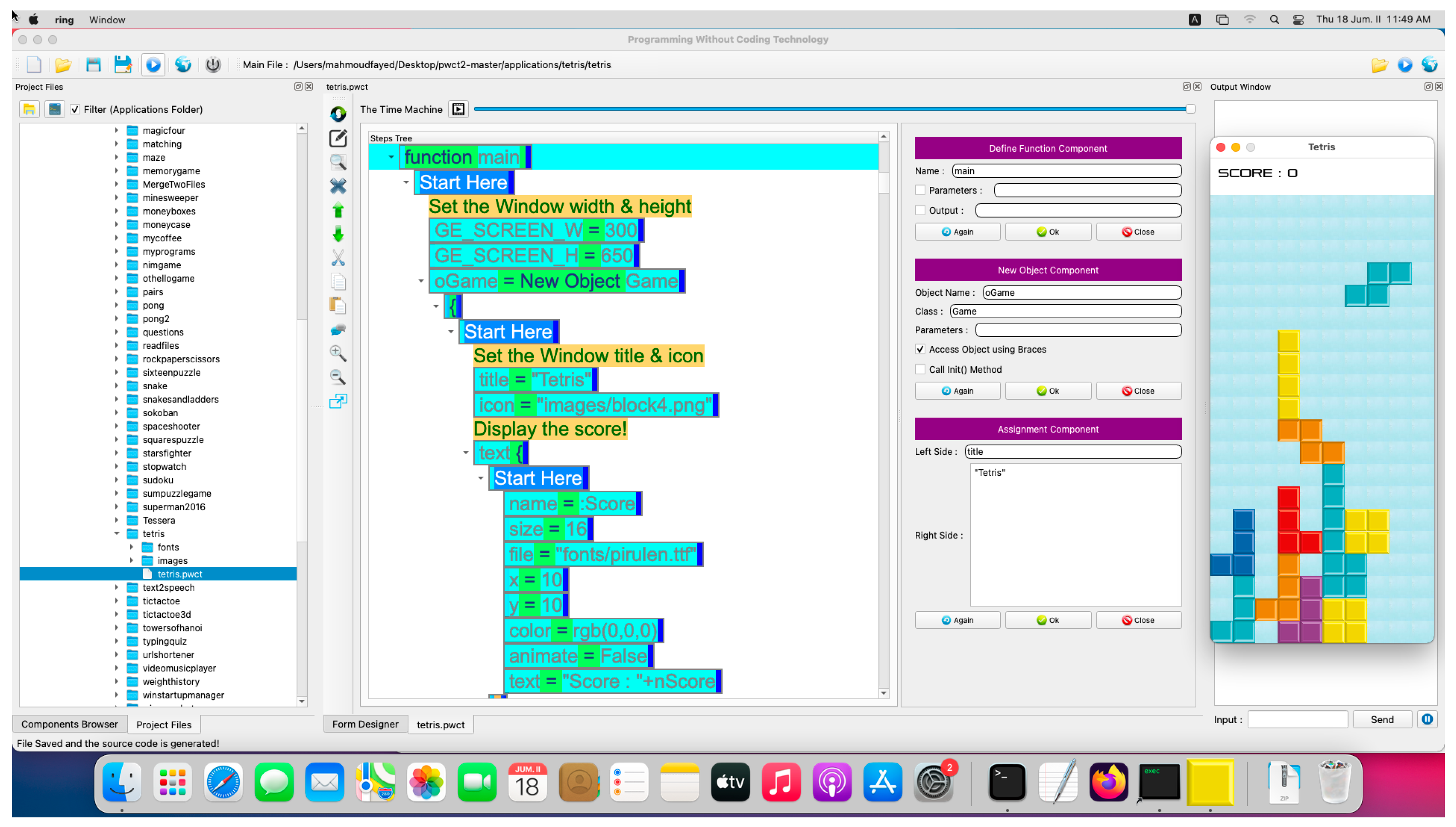Click the pop-out window icon in vertical toolbar

click(338, 401)
